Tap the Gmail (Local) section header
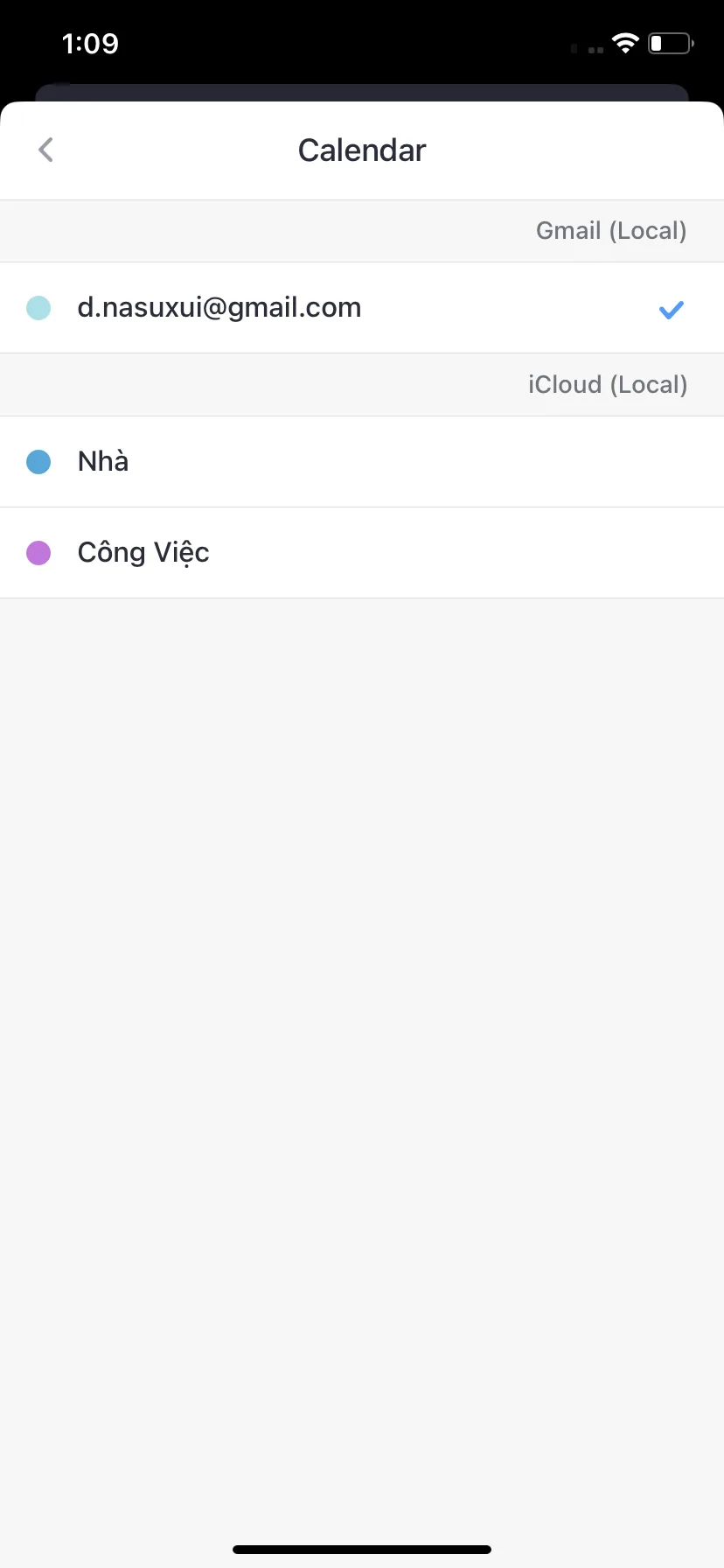 (611, 231)
